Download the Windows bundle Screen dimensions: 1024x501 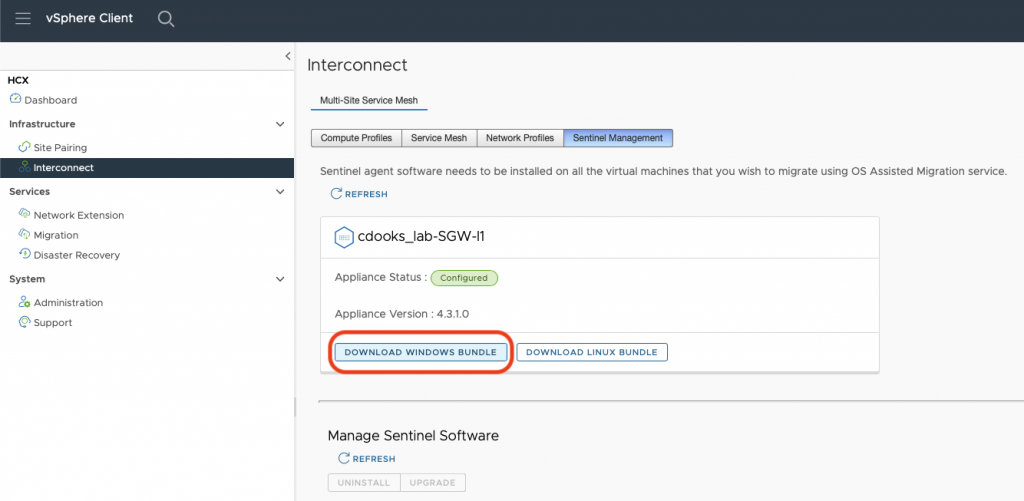pyautogui.click(x=420, y=352)
